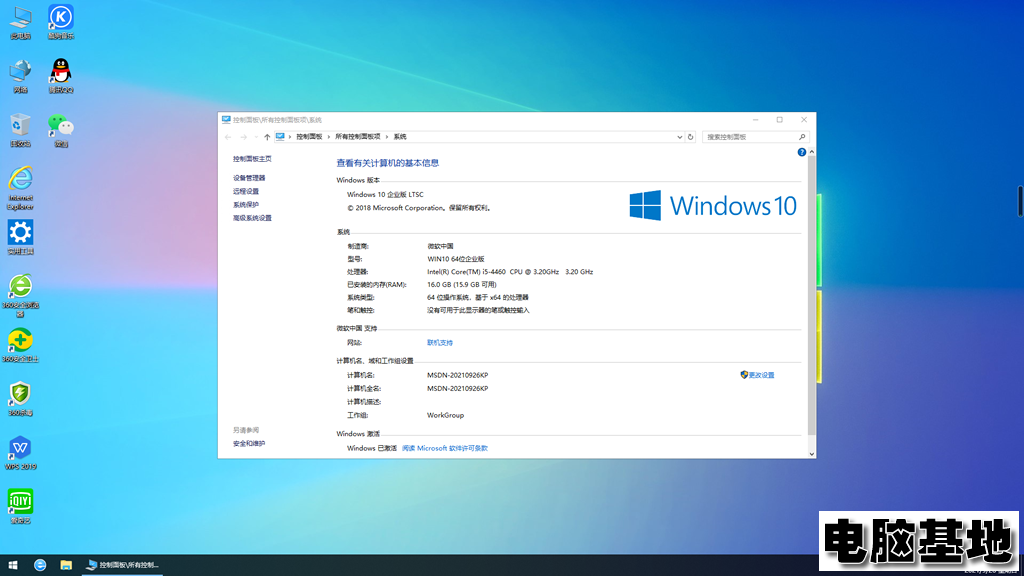1024x576 pixels.
Task: Click the address bar computer icon
Action: pos(280,136)
